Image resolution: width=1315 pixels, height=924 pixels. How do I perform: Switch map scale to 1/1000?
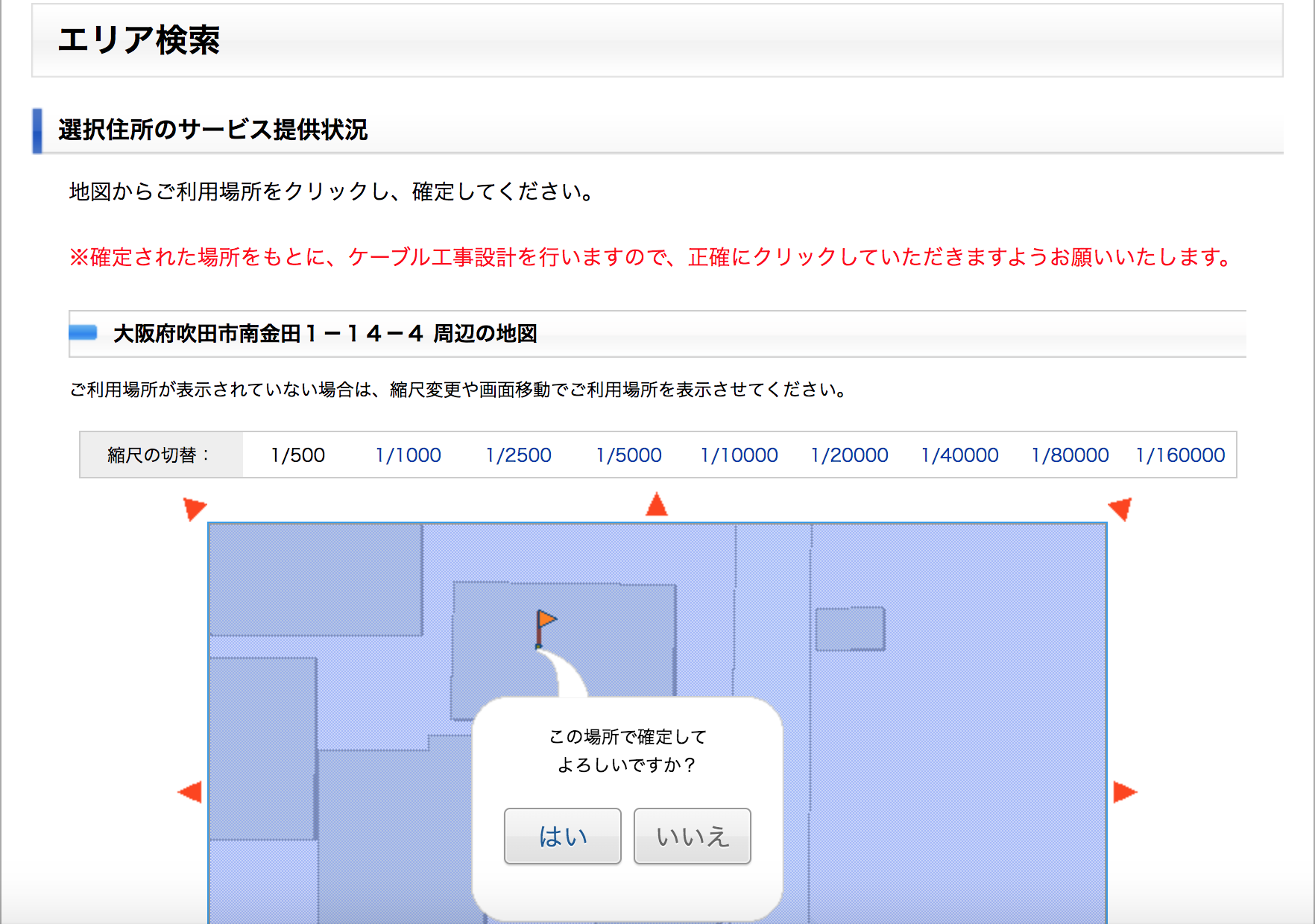click(x=408, y=455)
